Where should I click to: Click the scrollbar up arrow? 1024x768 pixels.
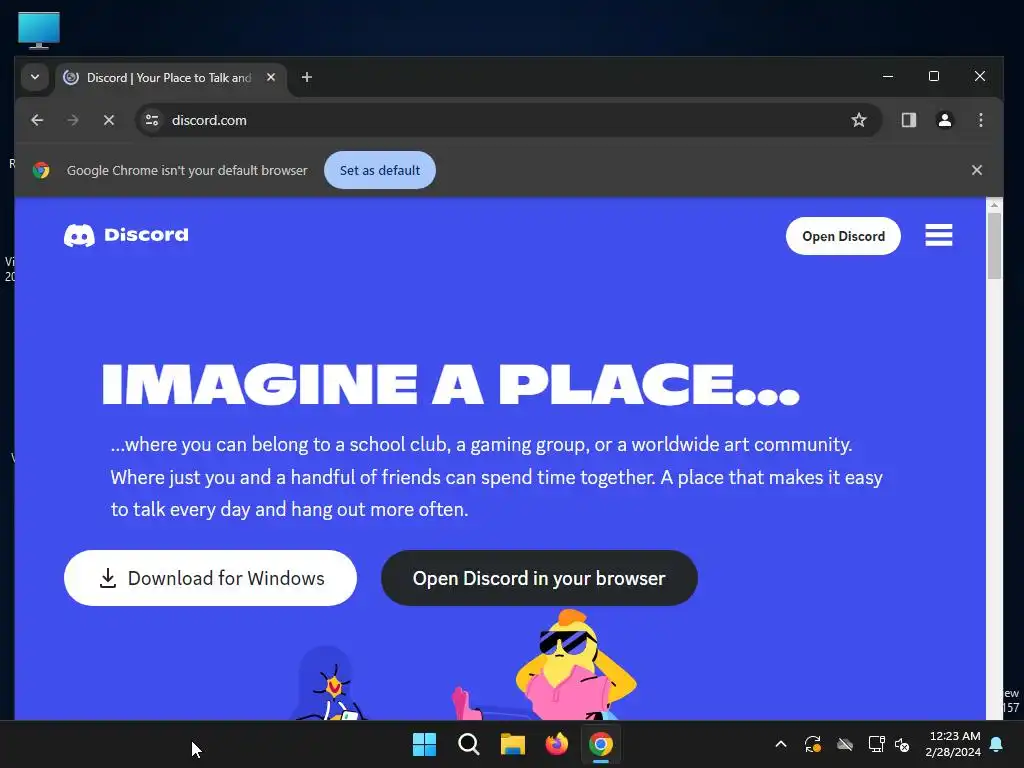click(994, 205)
